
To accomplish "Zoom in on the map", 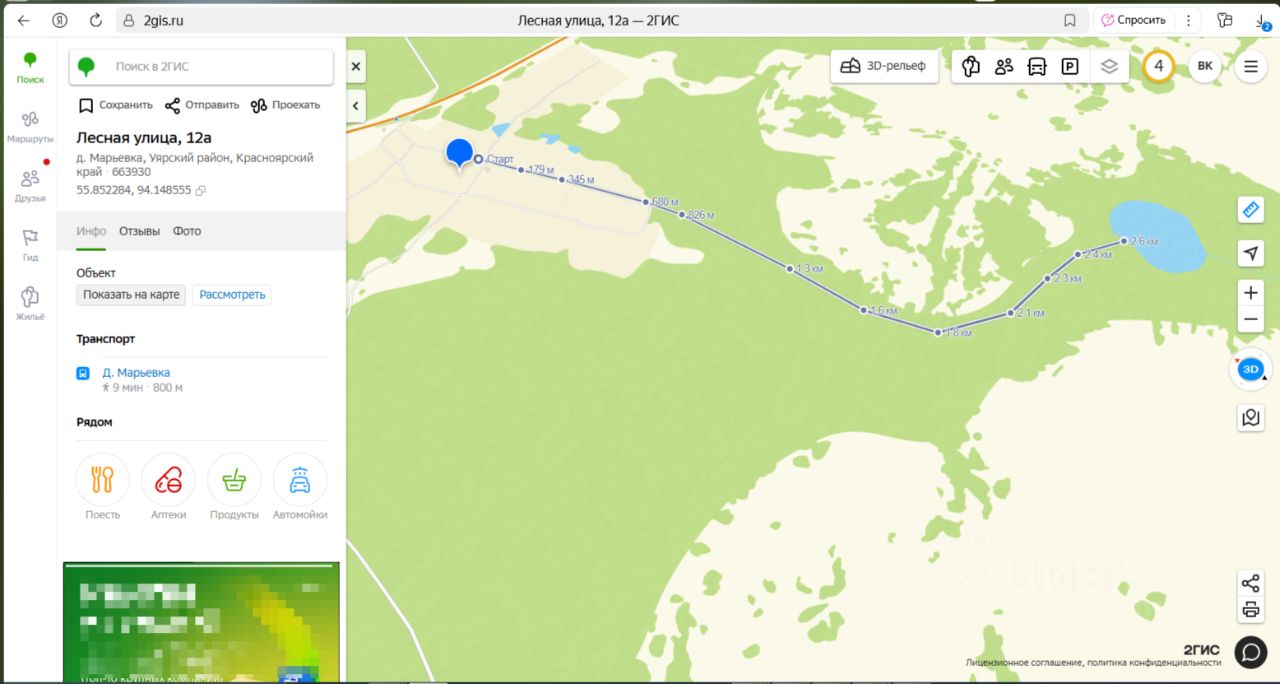I will point(1251,293).
